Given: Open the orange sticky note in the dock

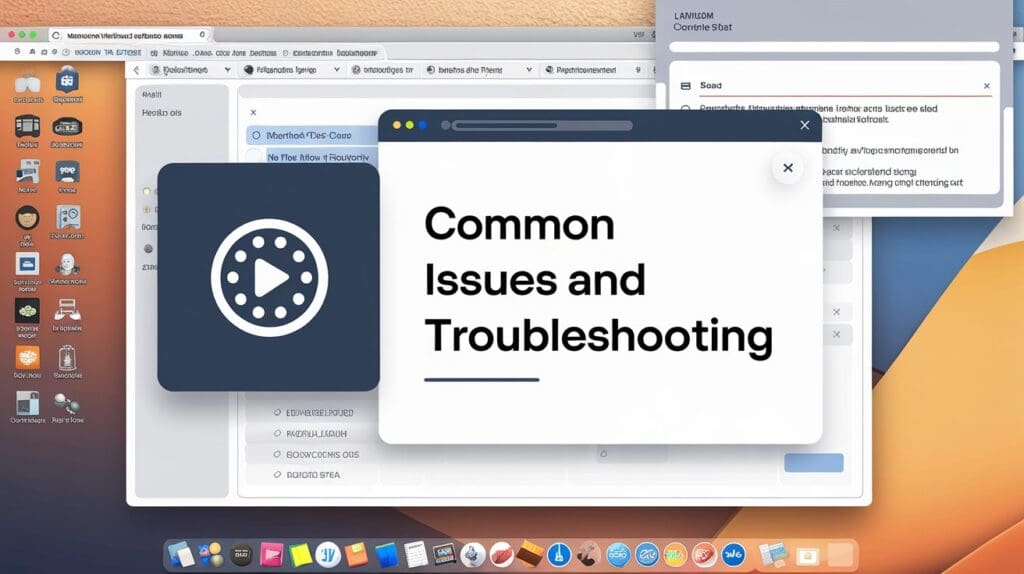Looking at the screenshot, I should [x=357, y=555].
